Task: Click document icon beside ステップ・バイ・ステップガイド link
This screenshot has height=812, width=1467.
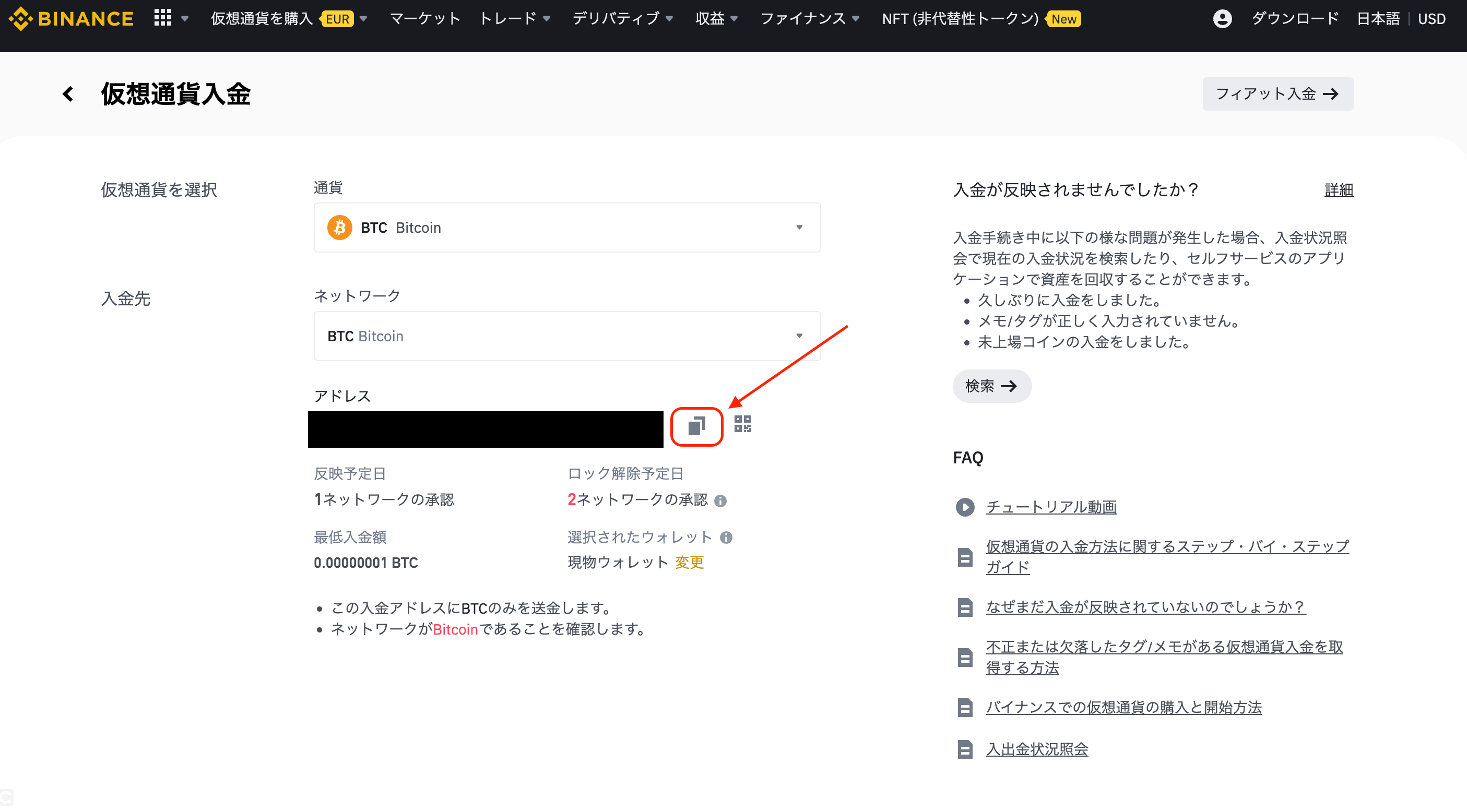Action: 965,557
